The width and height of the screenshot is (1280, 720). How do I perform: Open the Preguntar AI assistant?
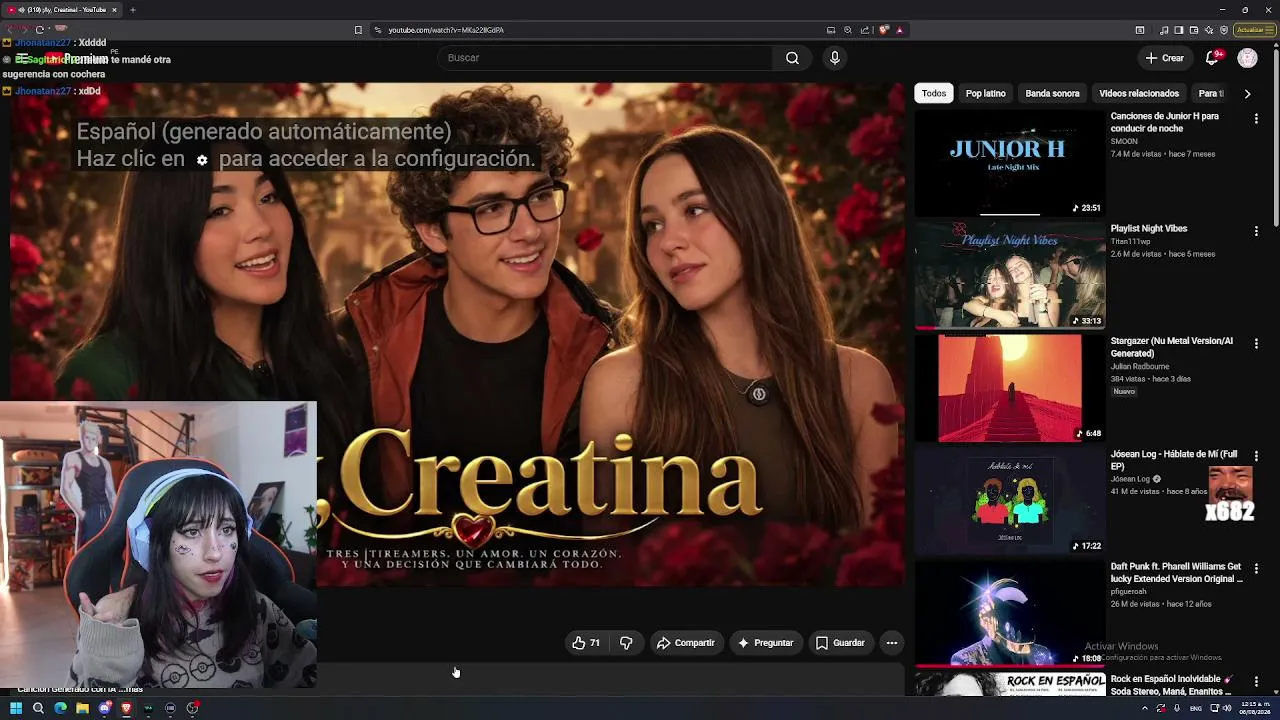[x=765, y=643]
